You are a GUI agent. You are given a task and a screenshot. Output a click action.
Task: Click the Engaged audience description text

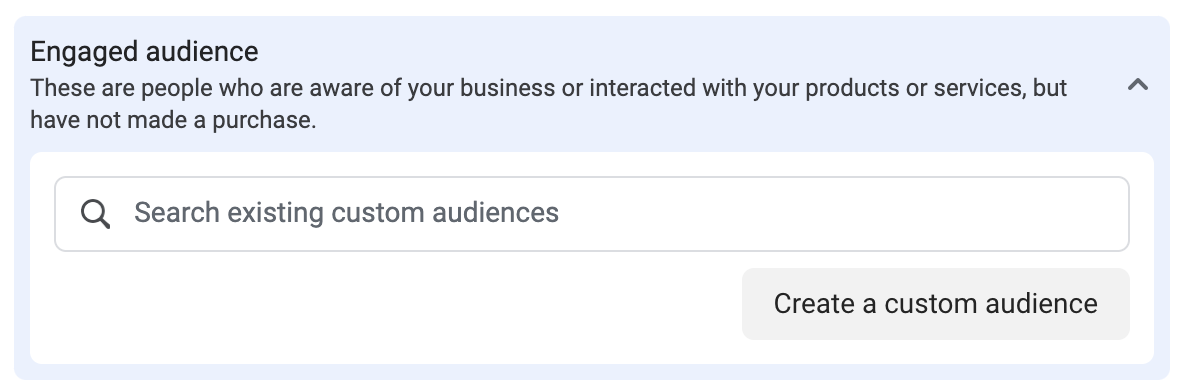point(548,104)
